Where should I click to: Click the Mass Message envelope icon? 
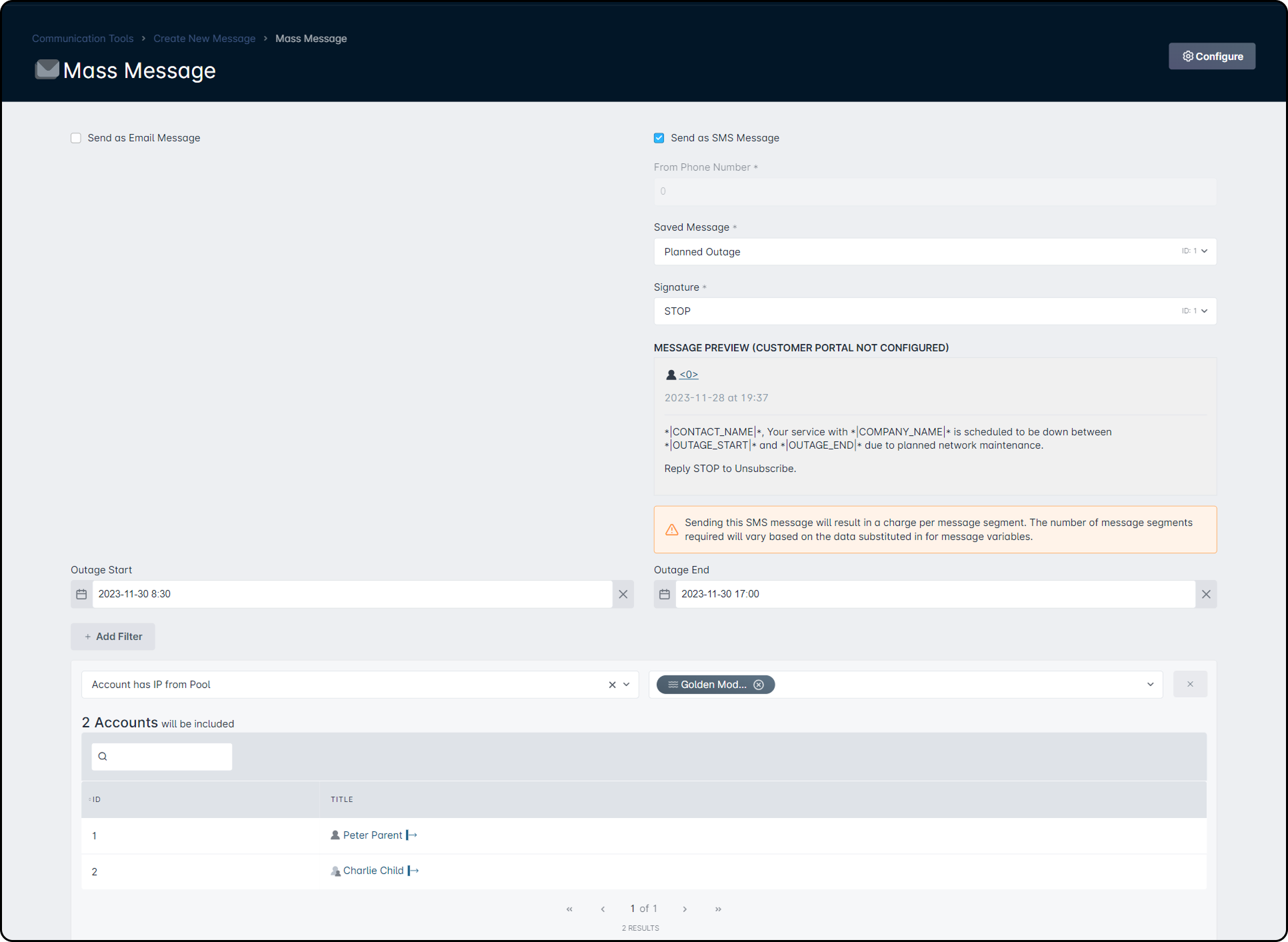point(47,69)
